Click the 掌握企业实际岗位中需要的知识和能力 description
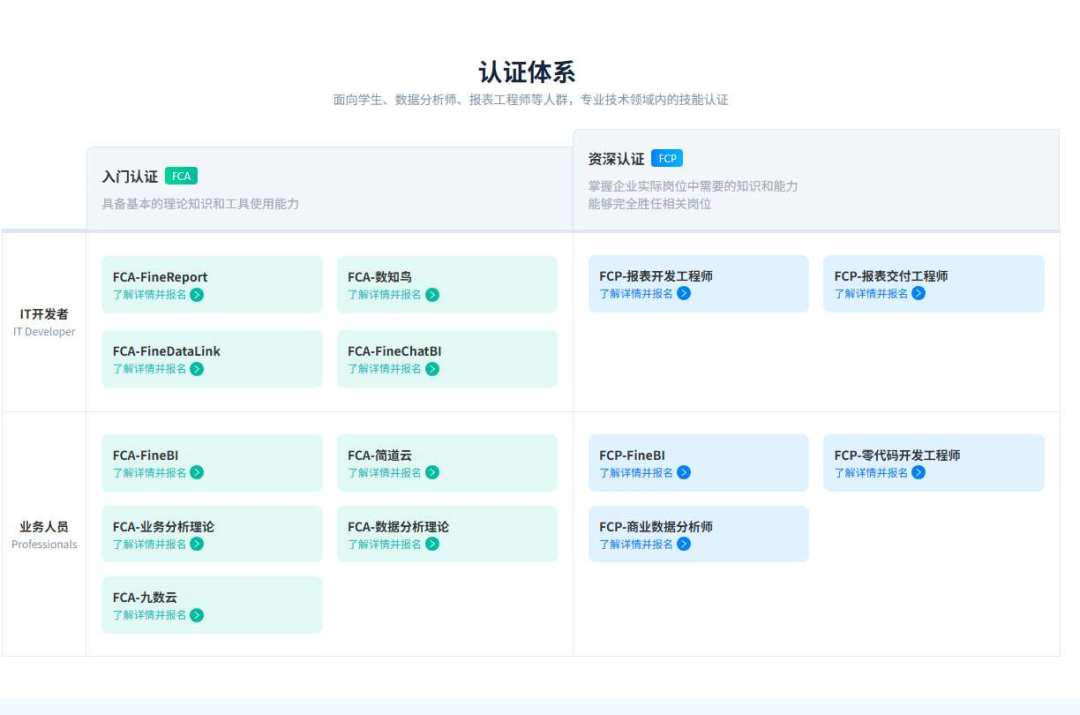 (x=693, y=186)
